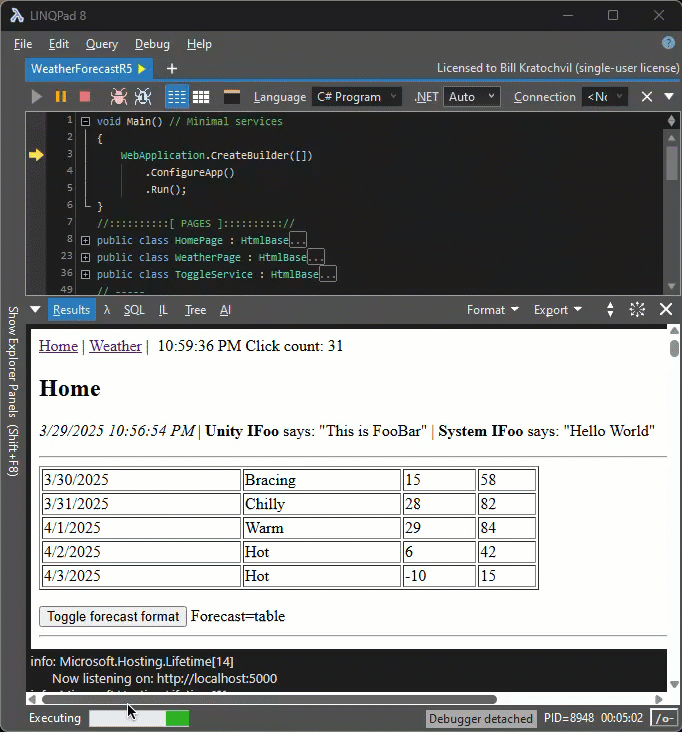Click the red bug debugger icon
The width and height of the screenshot is (682, 732).
[119, 97]
